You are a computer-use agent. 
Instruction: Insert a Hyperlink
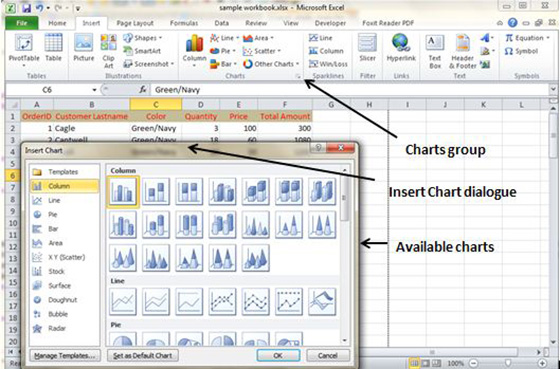[x=401, y=48]
